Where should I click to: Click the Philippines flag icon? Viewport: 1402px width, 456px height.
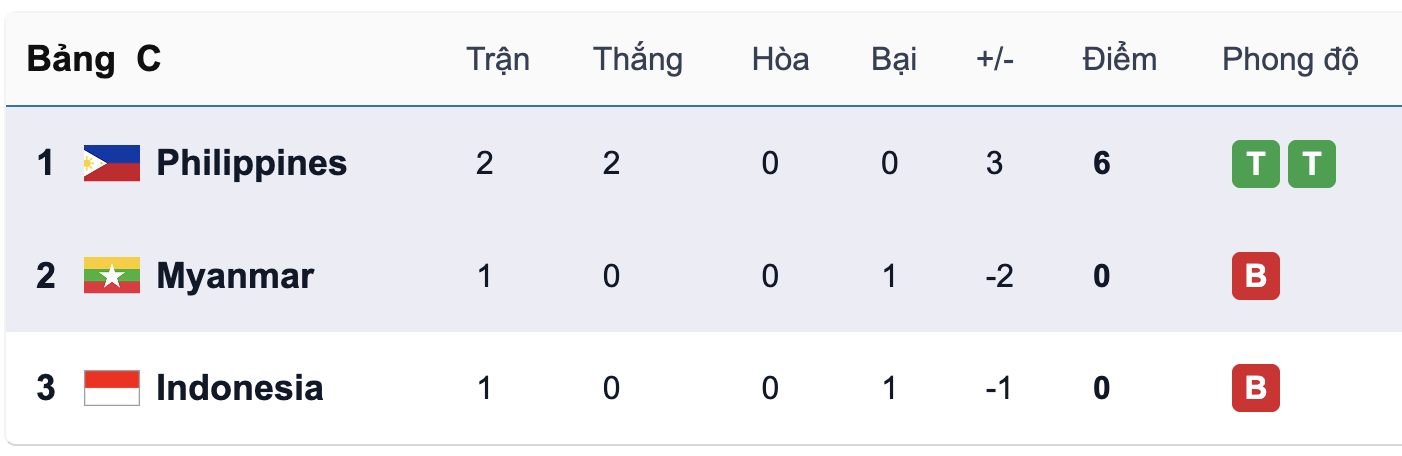[111, 163]
